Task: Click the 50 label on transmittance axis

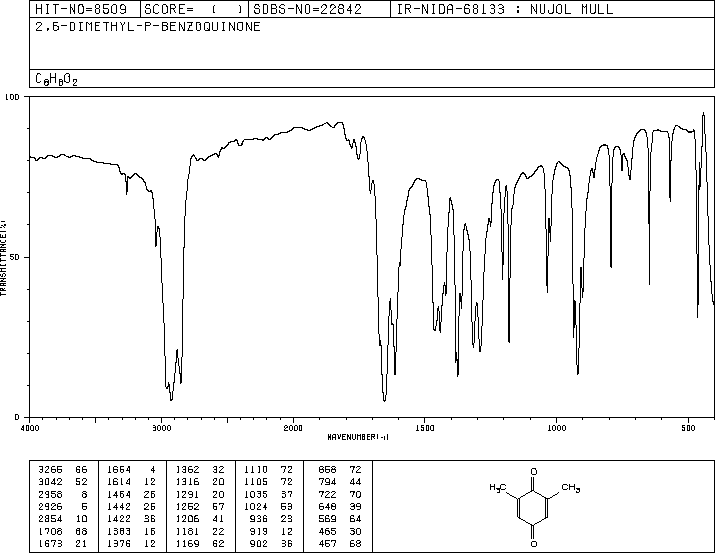Action: 15,257
